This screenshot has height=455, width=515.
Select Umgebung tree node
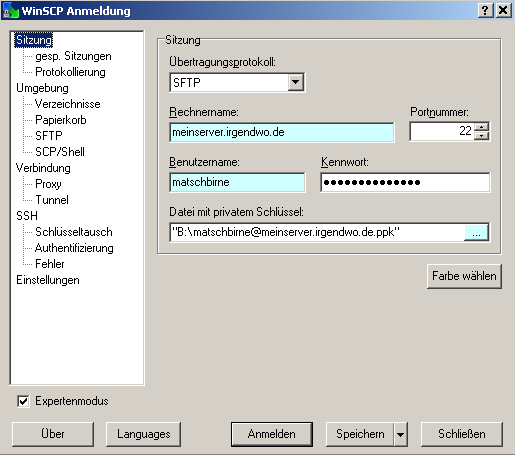coord(42,88)
